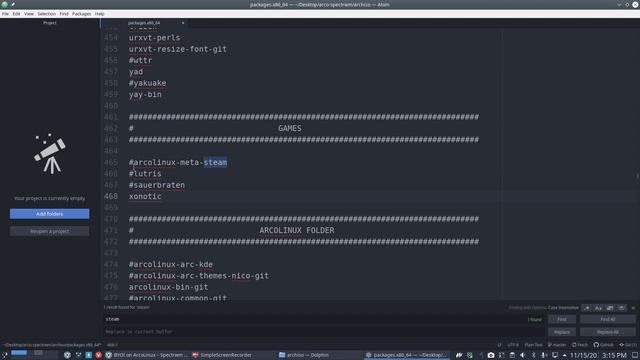Open the File menu
The height and width of the screenshot is (360, 640).
click(5, 14)
